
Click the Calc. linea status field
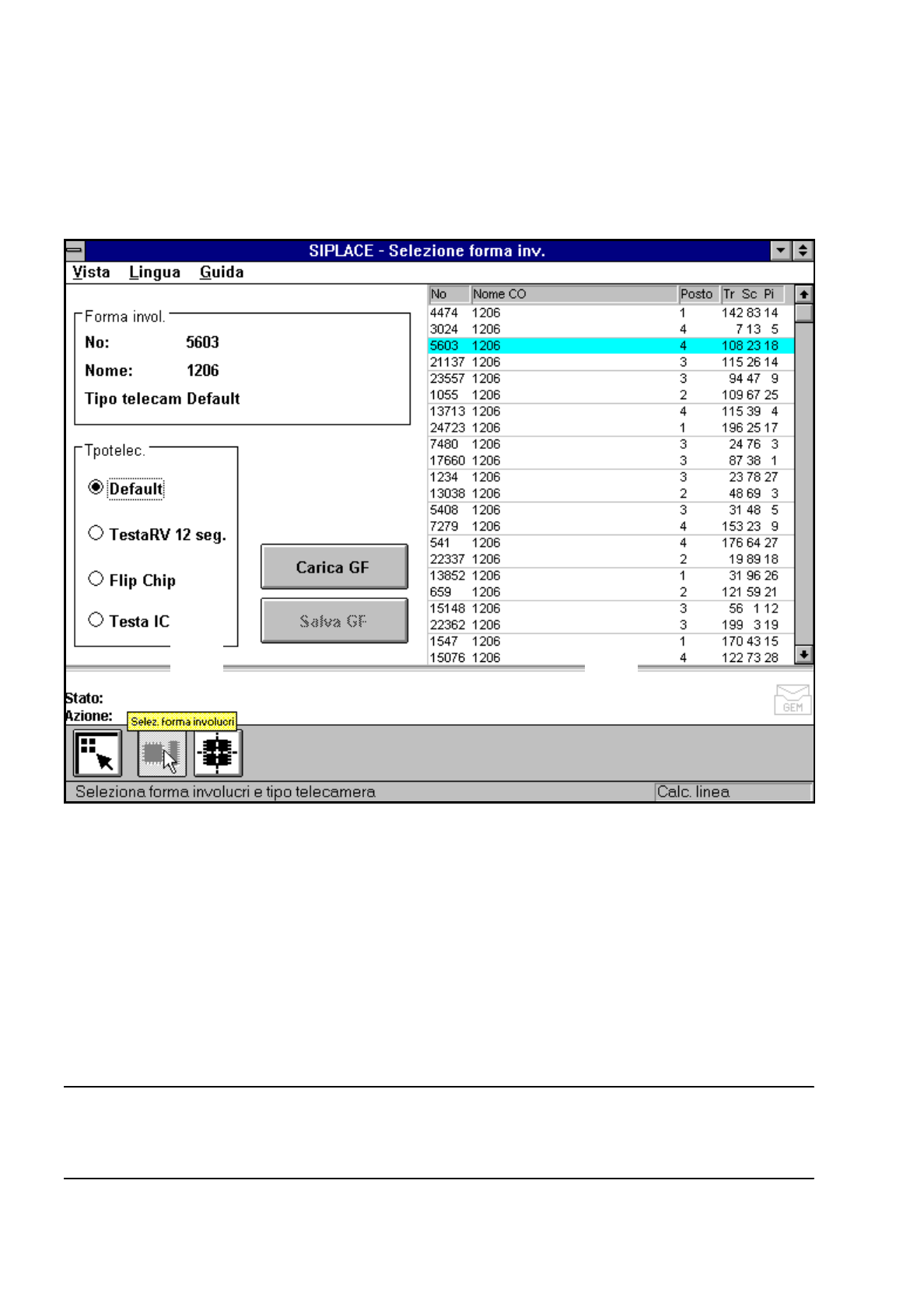point(733,792)
